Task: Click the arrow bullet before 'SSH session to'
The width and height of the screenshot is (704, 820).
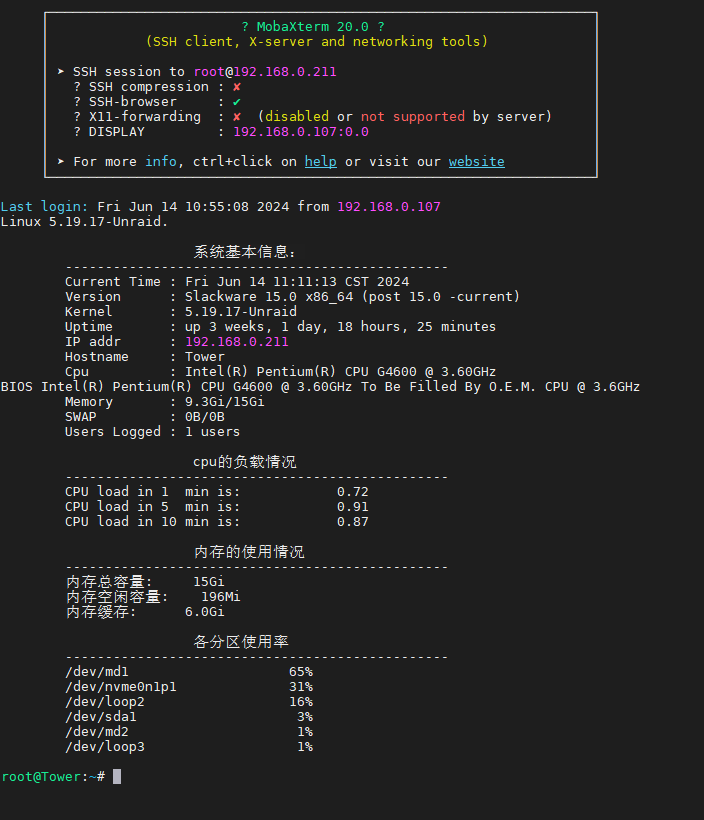Action: click(61, 72)
